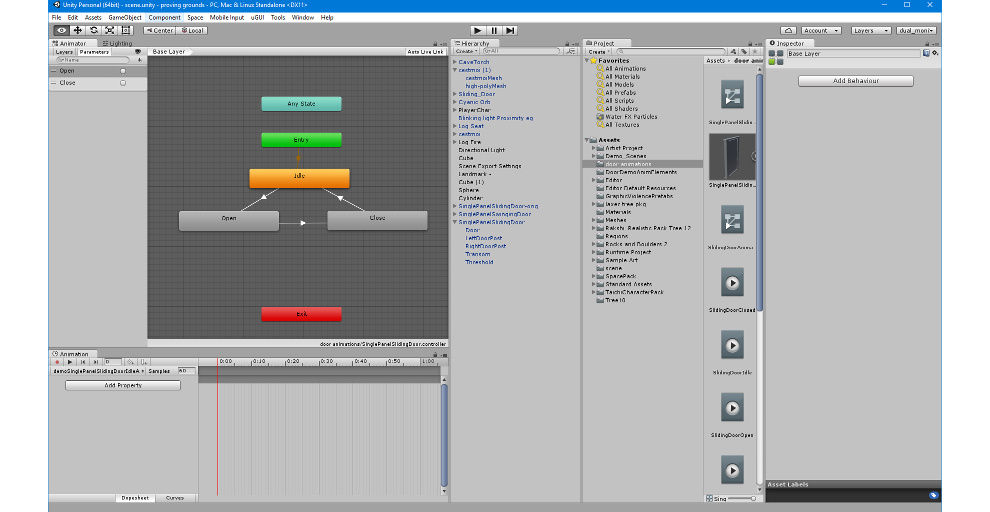The width and height of the screenshot is (990, 512).
Task: Select the SlidingDoorClosed animation clip icon
Action: point(732,283)
